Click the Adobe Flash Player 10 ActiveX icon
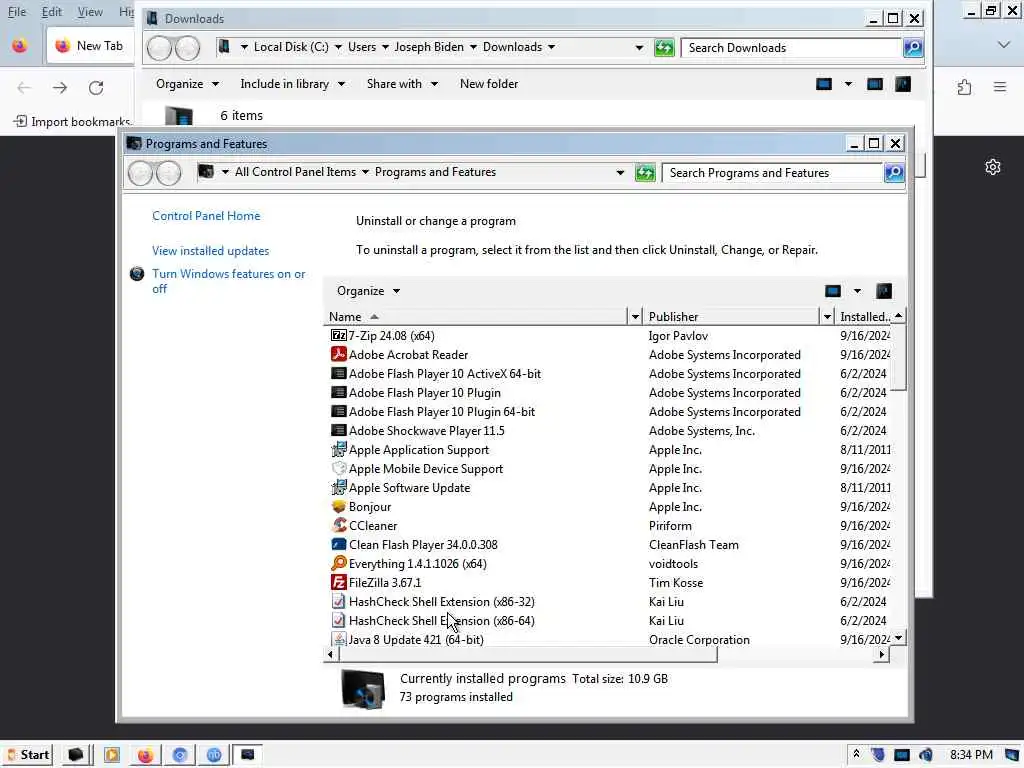 click(338, 374)
